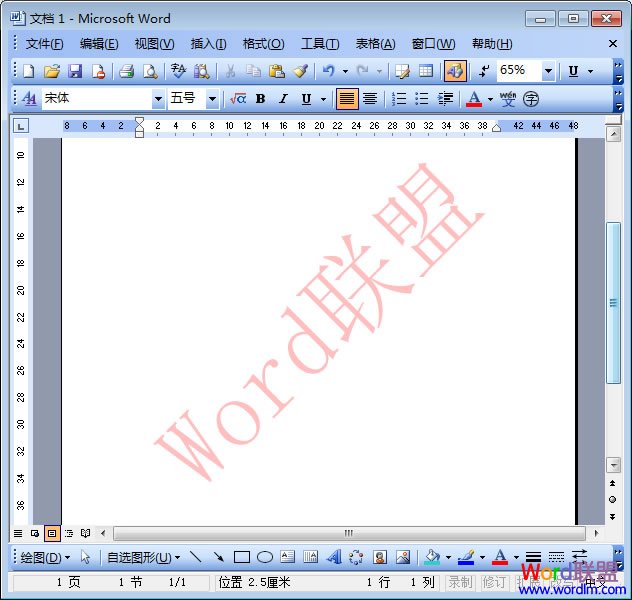Open the font name dropdown
Image resolution: width=632 pixels, height=600 pixels.
pyautogui.click(x=158, y=99)
